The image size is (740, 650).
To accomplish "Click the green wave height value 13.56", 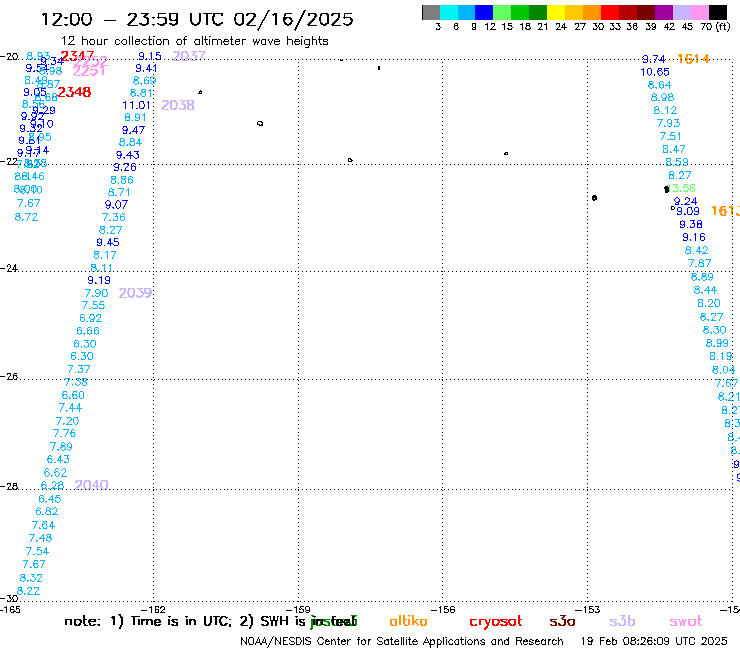I will click(681, 188).
